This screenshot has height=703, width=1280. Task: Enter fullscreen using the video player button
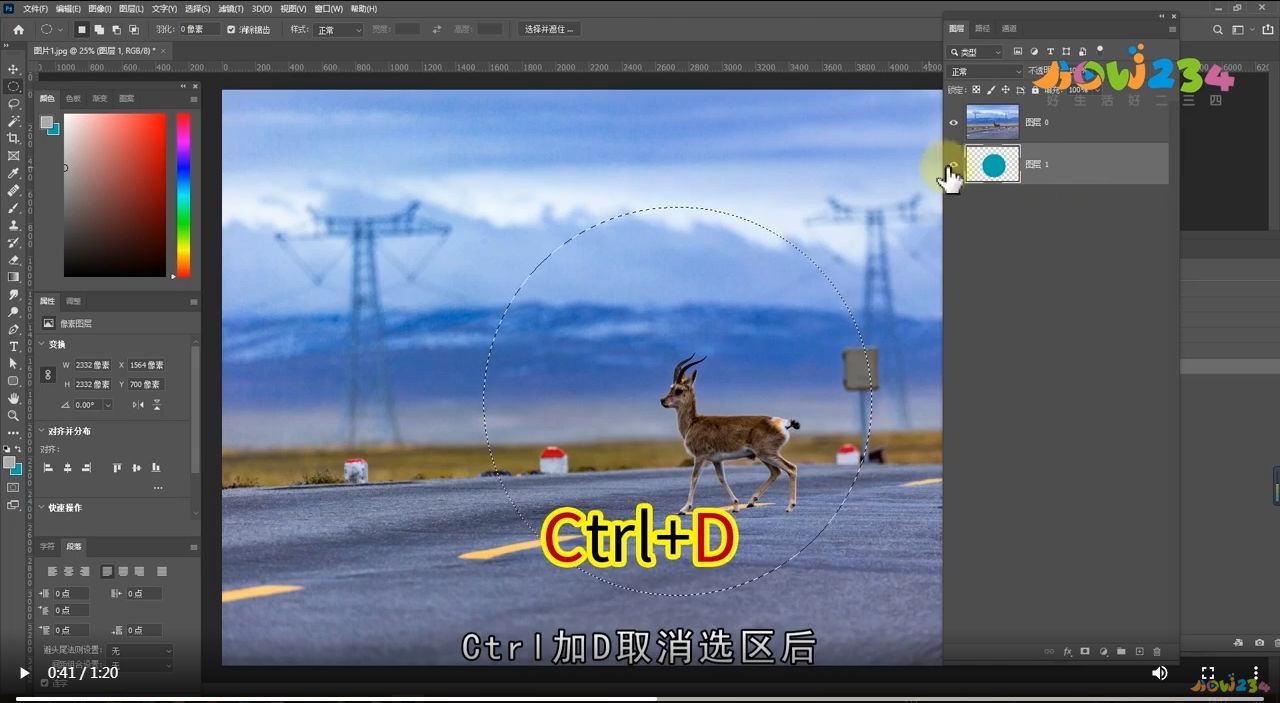point(1208,673)
